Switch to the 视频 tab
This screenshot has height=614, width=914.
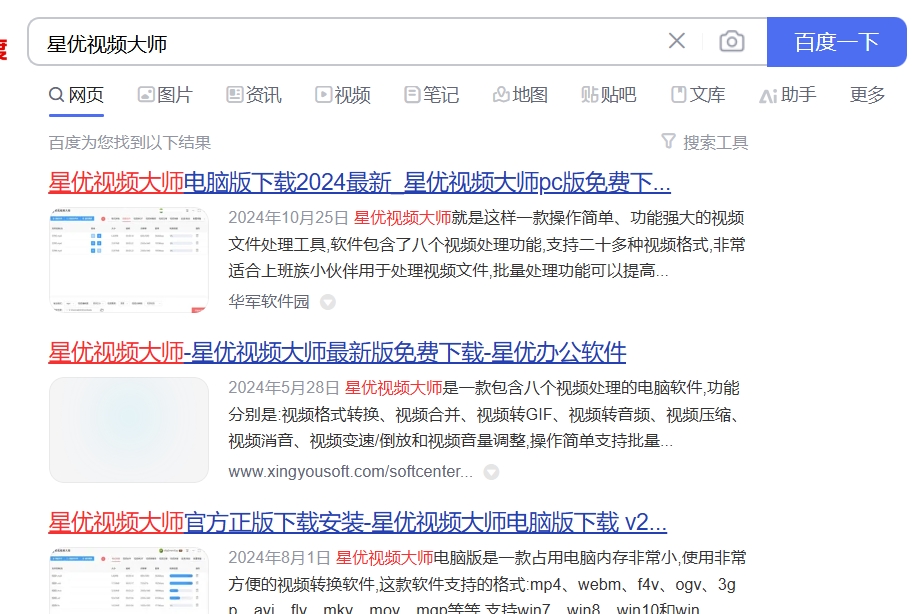click(343, 94)
